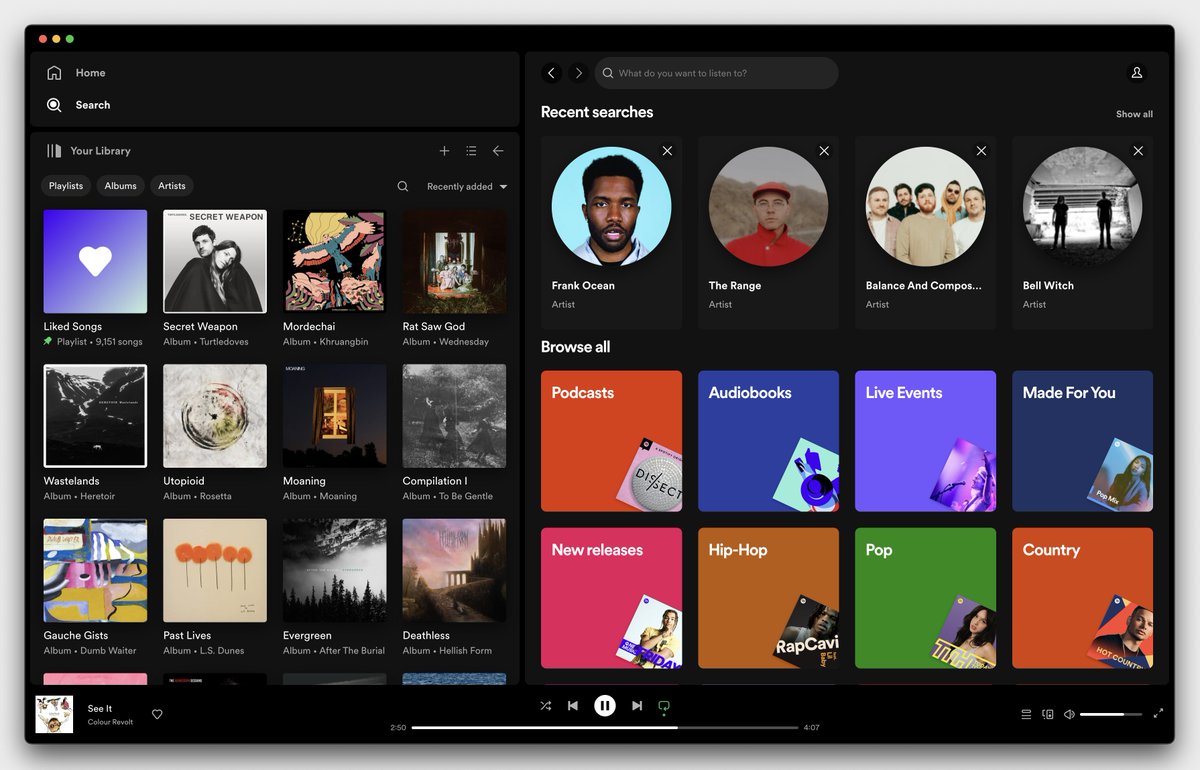Open Evergreen album by After The Burial
This screenshot has width=1200, height=770.
click(x=335, y=571)
